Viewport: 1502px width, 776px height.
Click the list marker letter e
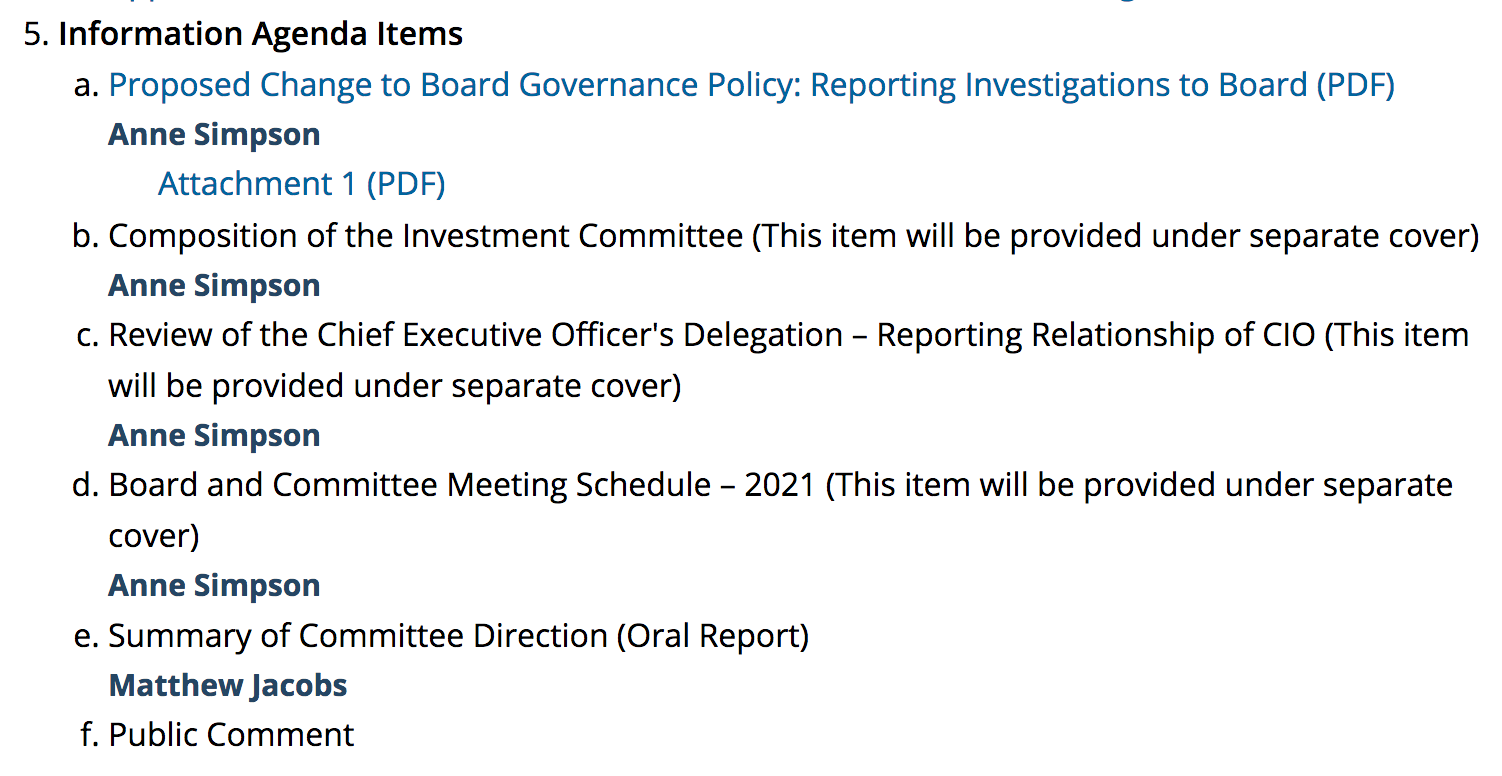[x=87, y=636]
